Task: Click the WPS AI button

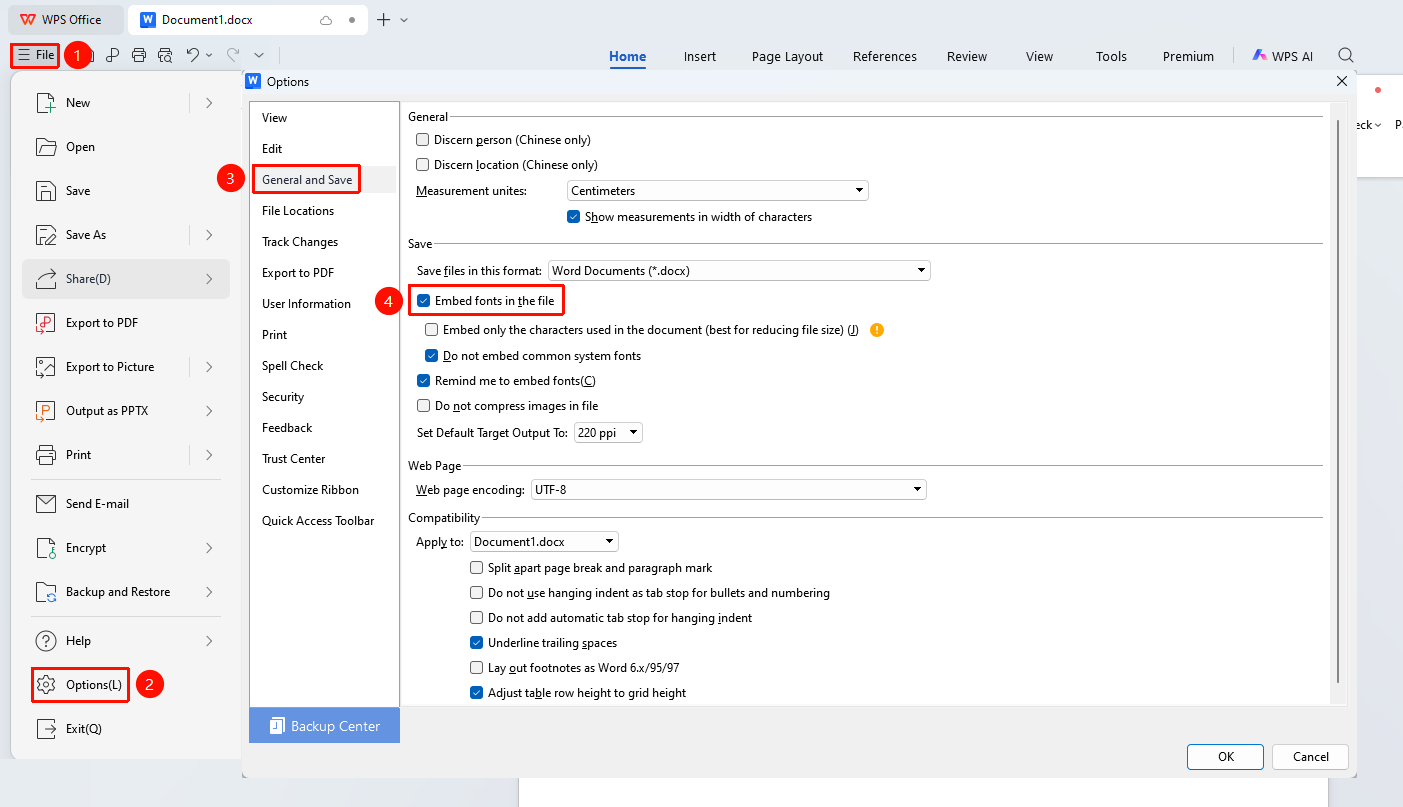Action: click(1283, 56)
